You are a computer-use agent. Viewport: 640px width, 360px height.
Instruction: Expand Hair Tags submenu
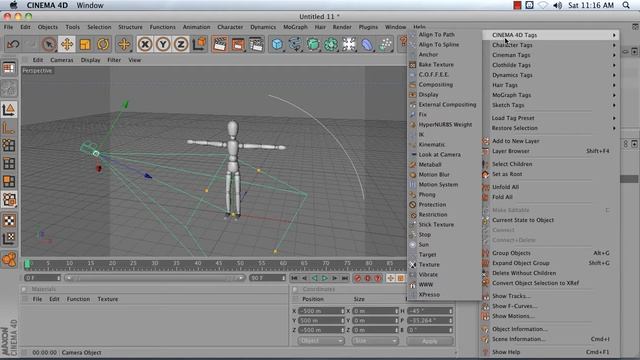[x=551, y=85]
